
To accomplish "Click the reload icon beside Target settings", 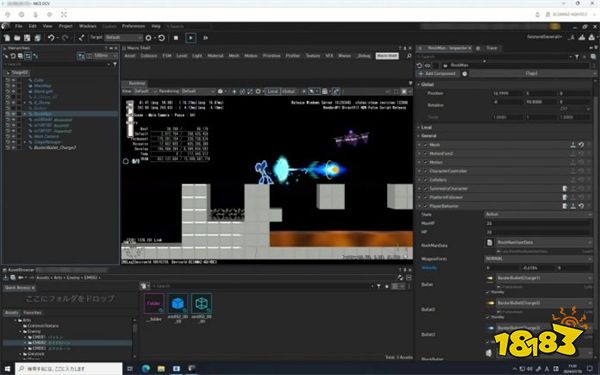I will pyautogui.click(x=161, y=38).
